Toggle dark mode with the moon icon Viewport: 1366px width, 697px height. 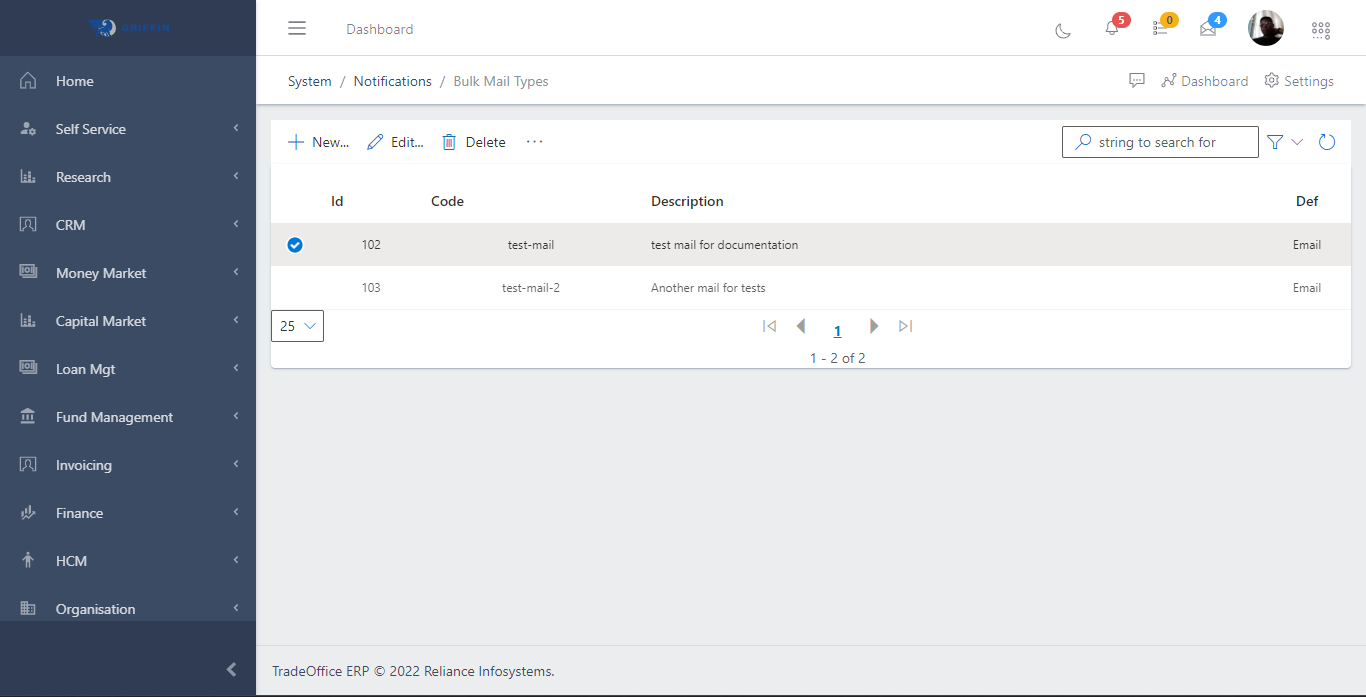coord(1063,30)
